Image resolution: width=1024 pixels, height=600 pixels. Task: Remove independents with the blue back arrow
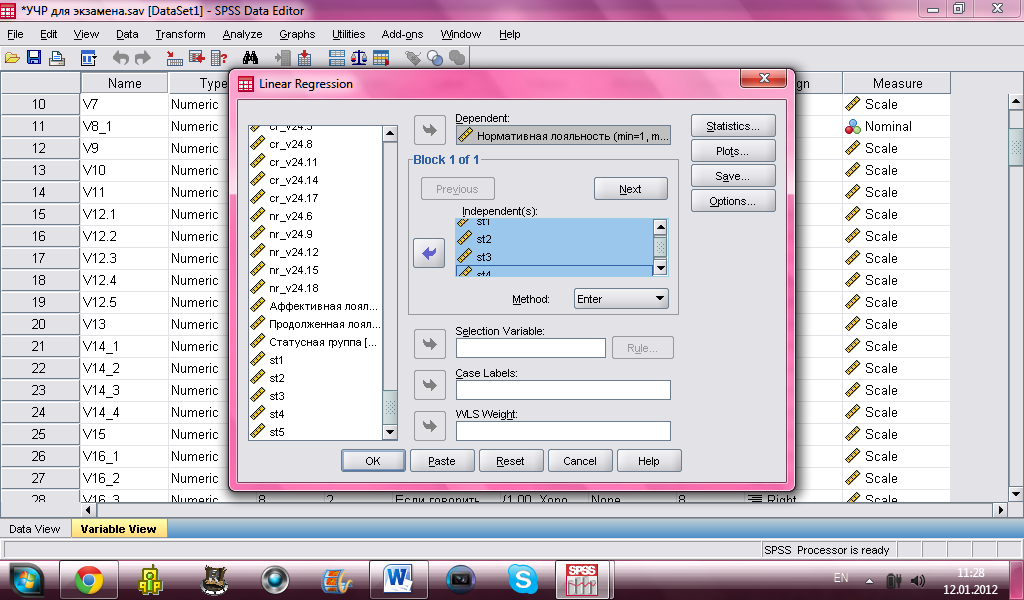click(x=429, y=253)
